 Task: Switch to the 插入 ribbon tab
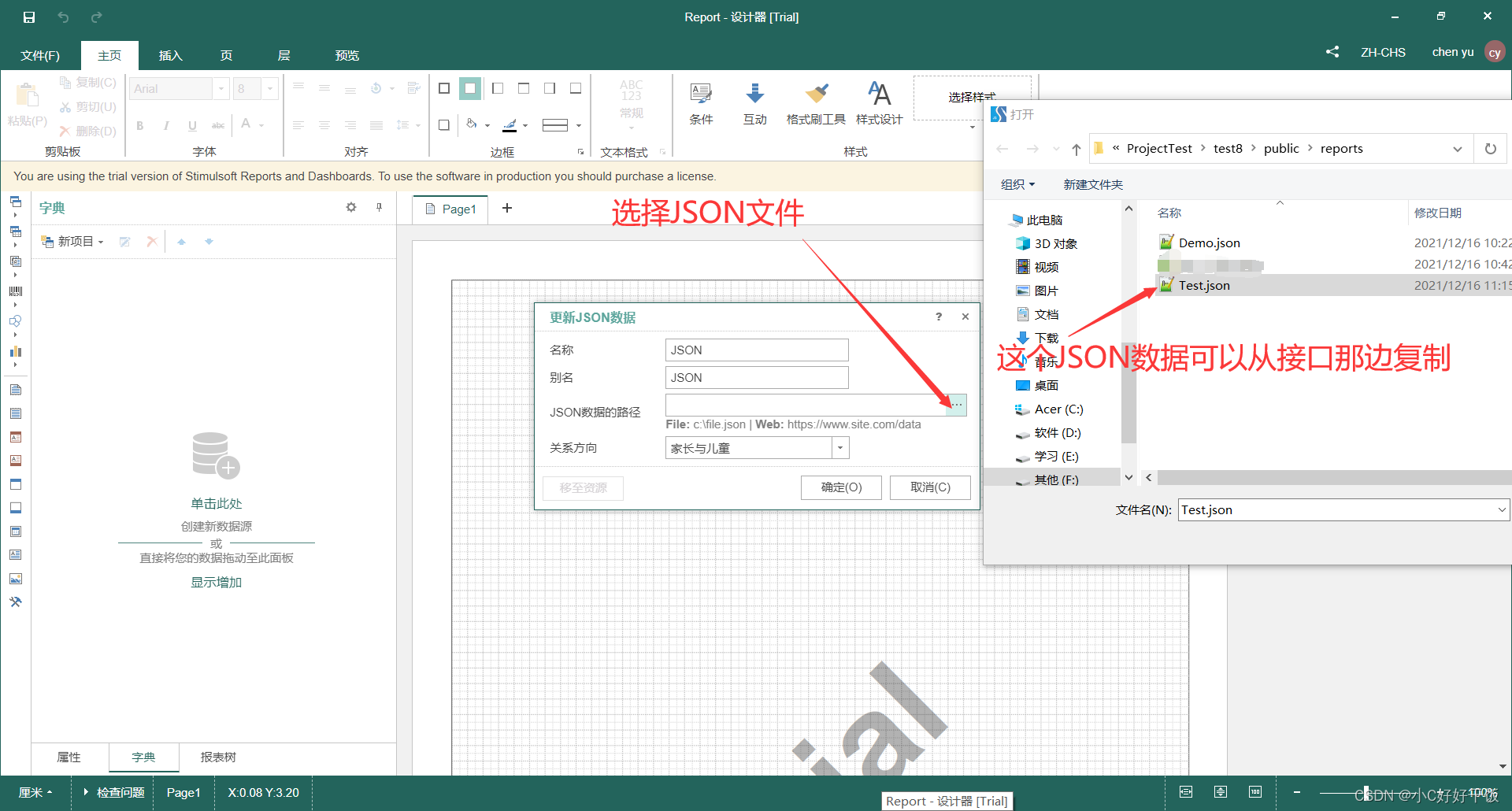point(170,55)
